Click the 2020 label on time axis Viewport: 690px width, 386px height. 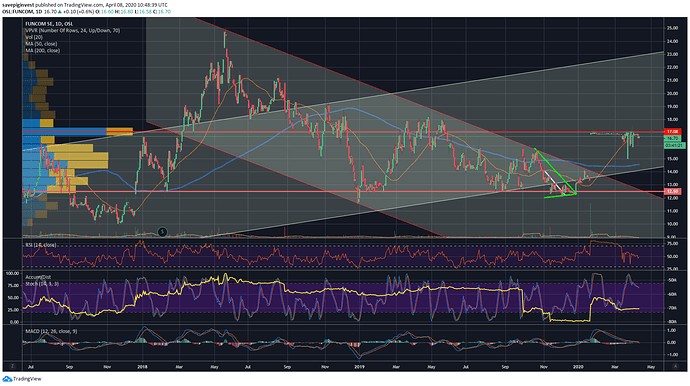click(x=578, y=366)
